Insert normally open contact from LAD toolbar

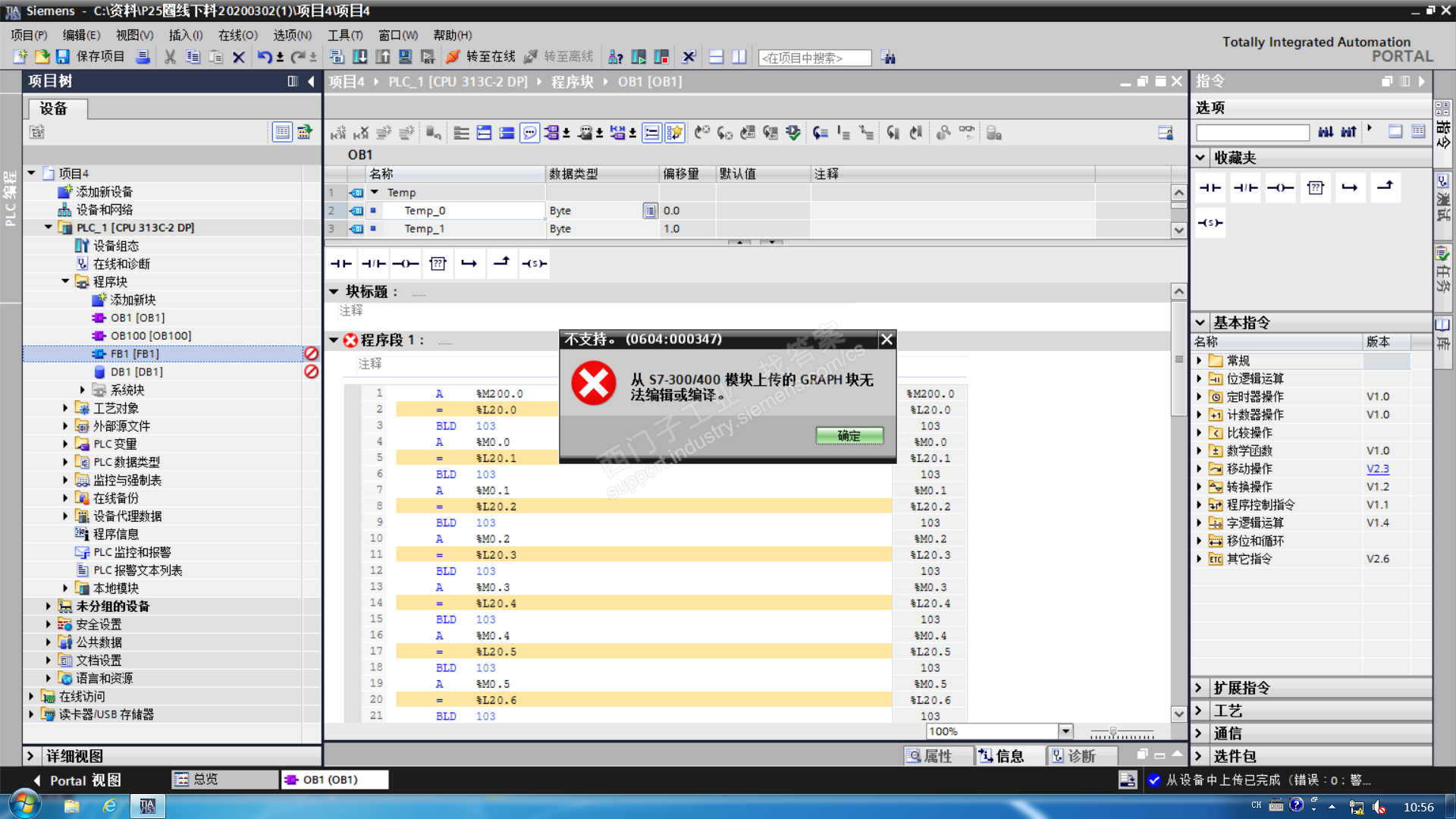point(341,263)
